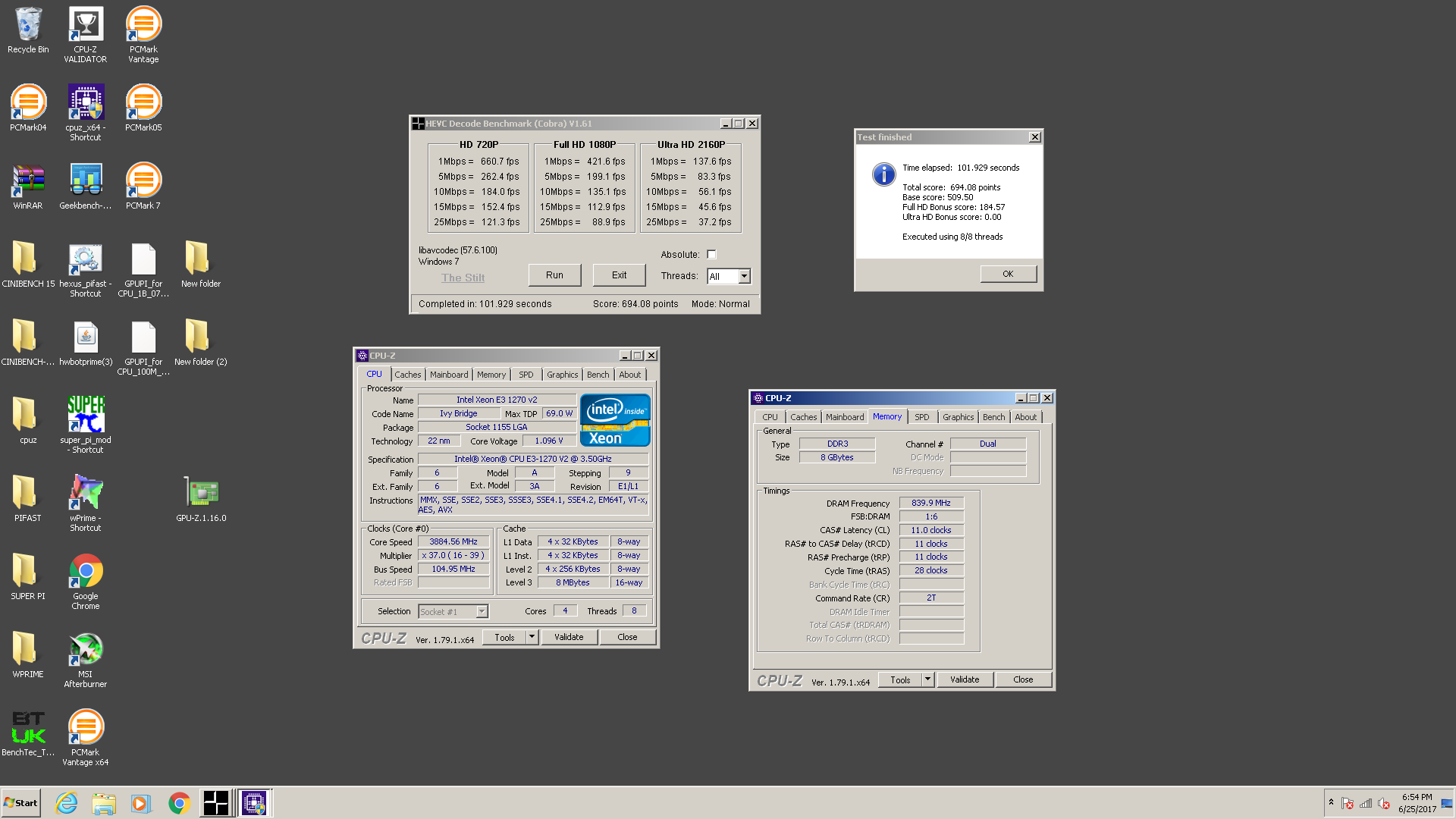
Task: Select SPD tab in right CPU-Z
Action: 922,417
